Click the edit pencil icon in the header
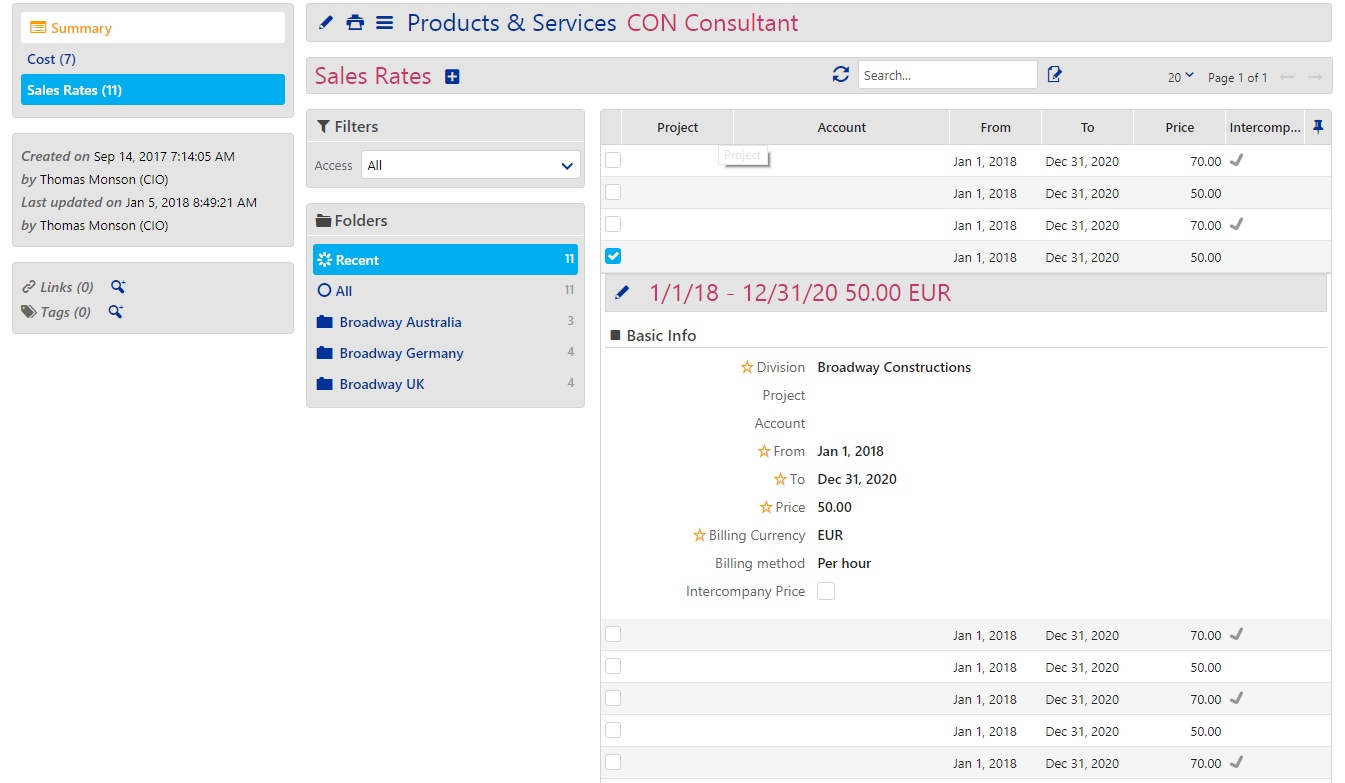The width and height of the screenshot is (1345, 783). (x=324, y=22)
